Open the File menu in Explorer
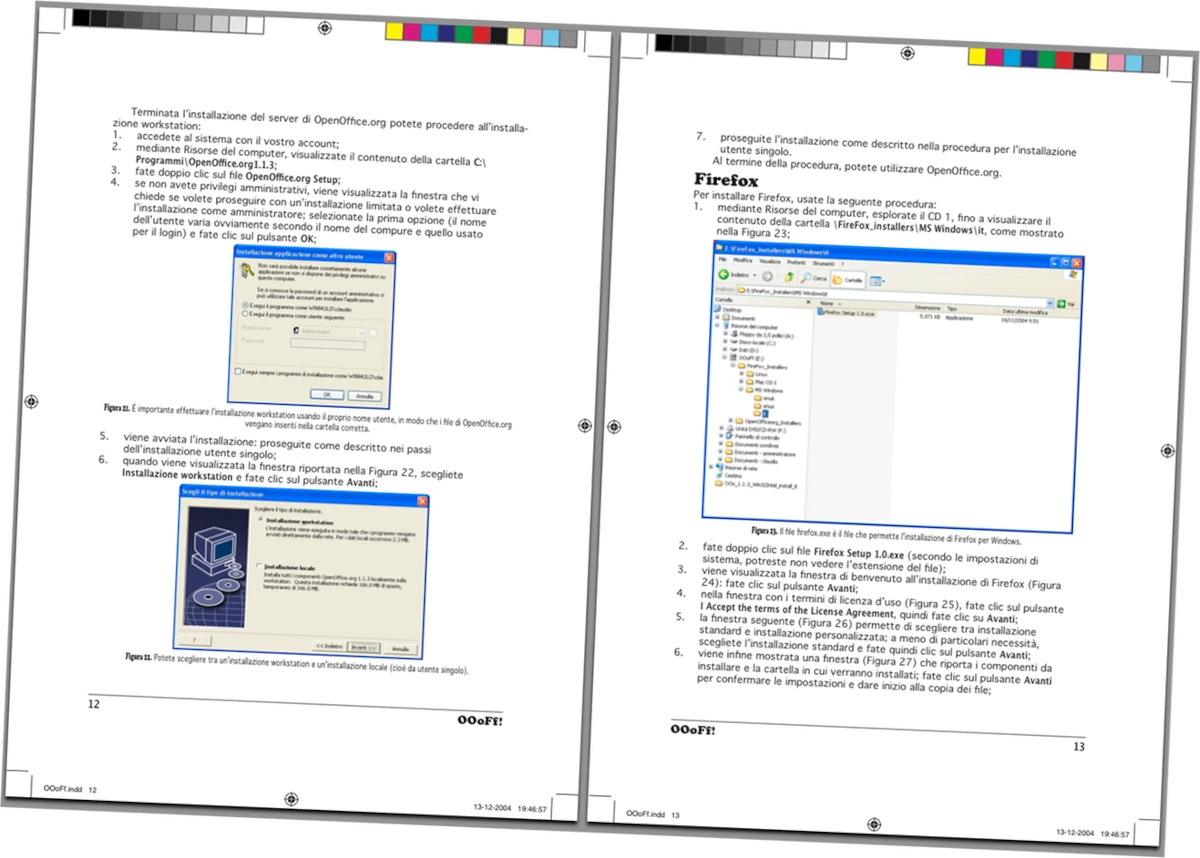The width and height of the screenshot is (1200, 858). (x=722, y=259)
